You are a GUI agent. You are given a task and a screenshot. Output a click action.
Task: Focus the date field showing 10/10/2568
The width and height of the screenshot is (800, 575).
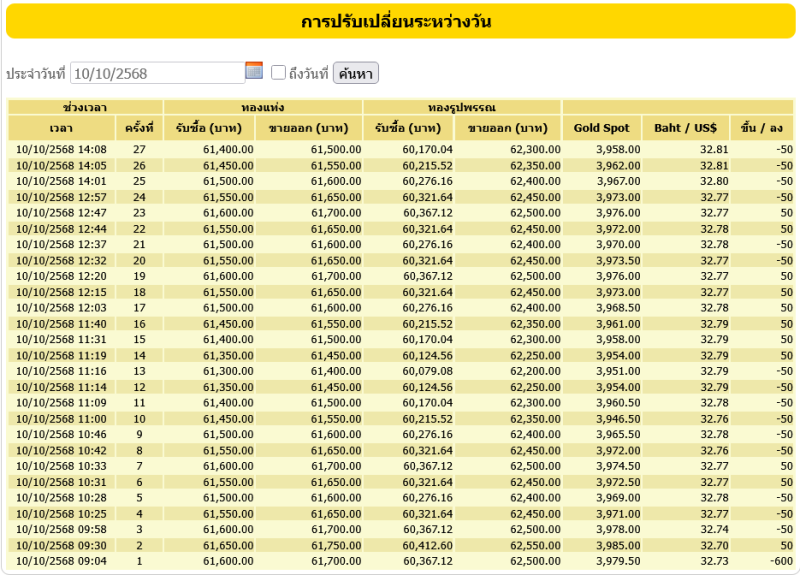pyautogui.click(x=157, y=73)
